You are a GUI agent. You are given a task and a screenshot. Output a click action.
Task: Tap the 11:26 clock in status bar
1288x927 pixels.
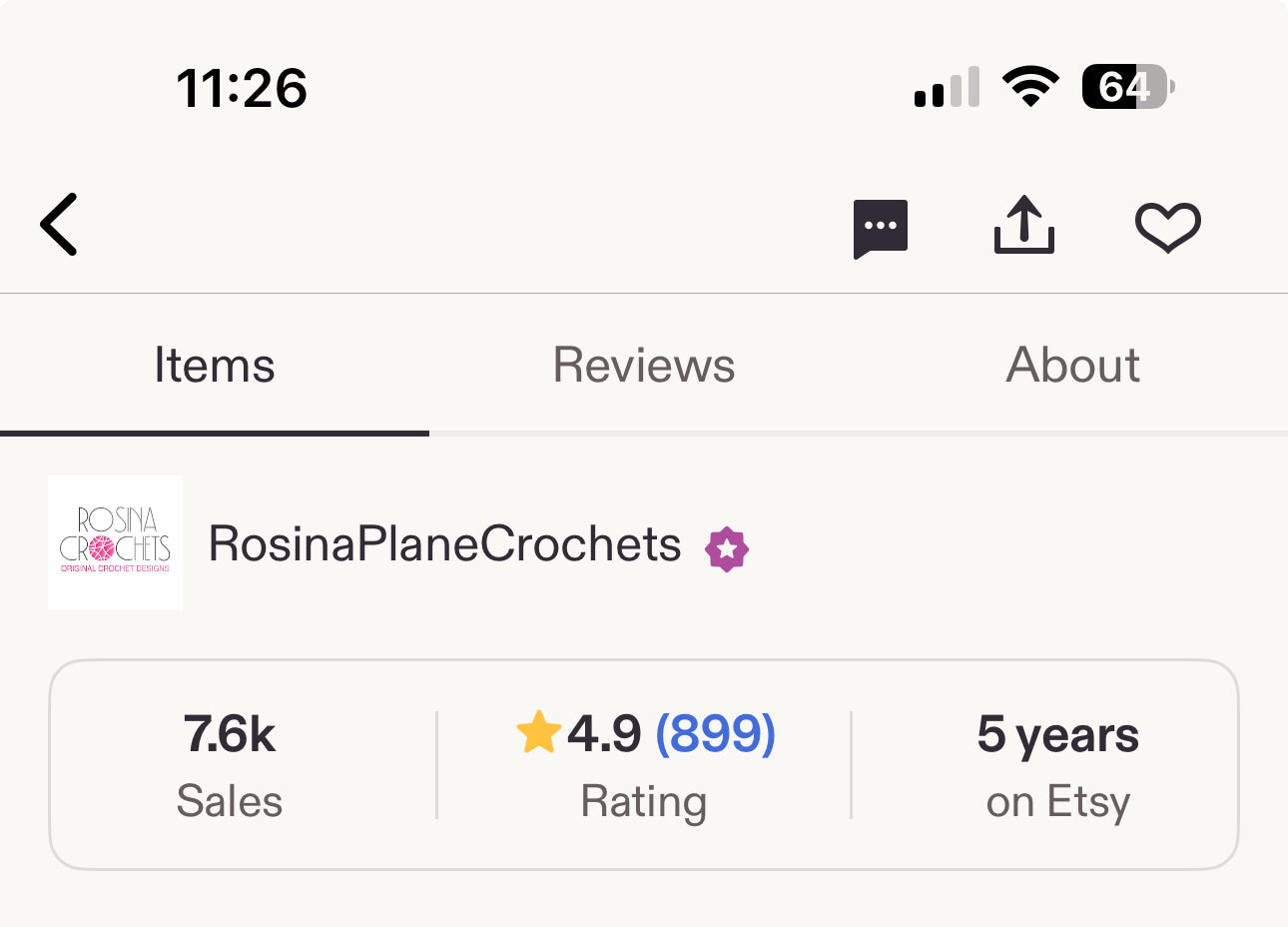pos(242,88)
